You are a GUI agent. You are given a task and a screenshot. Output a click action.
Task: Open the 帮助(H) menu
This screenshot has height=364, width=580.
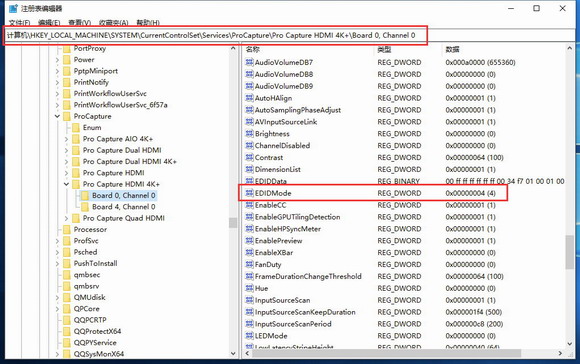click(x=148, y=23)
